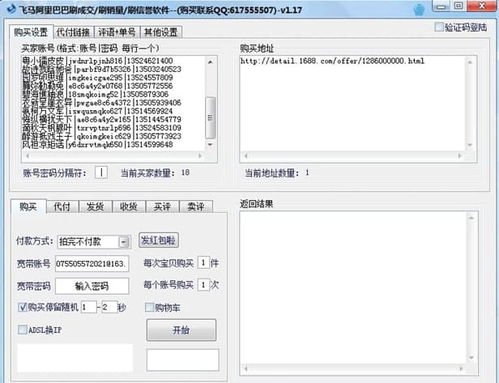
Task: Go to the 买评 tab
Action: (x=162, y=207)
